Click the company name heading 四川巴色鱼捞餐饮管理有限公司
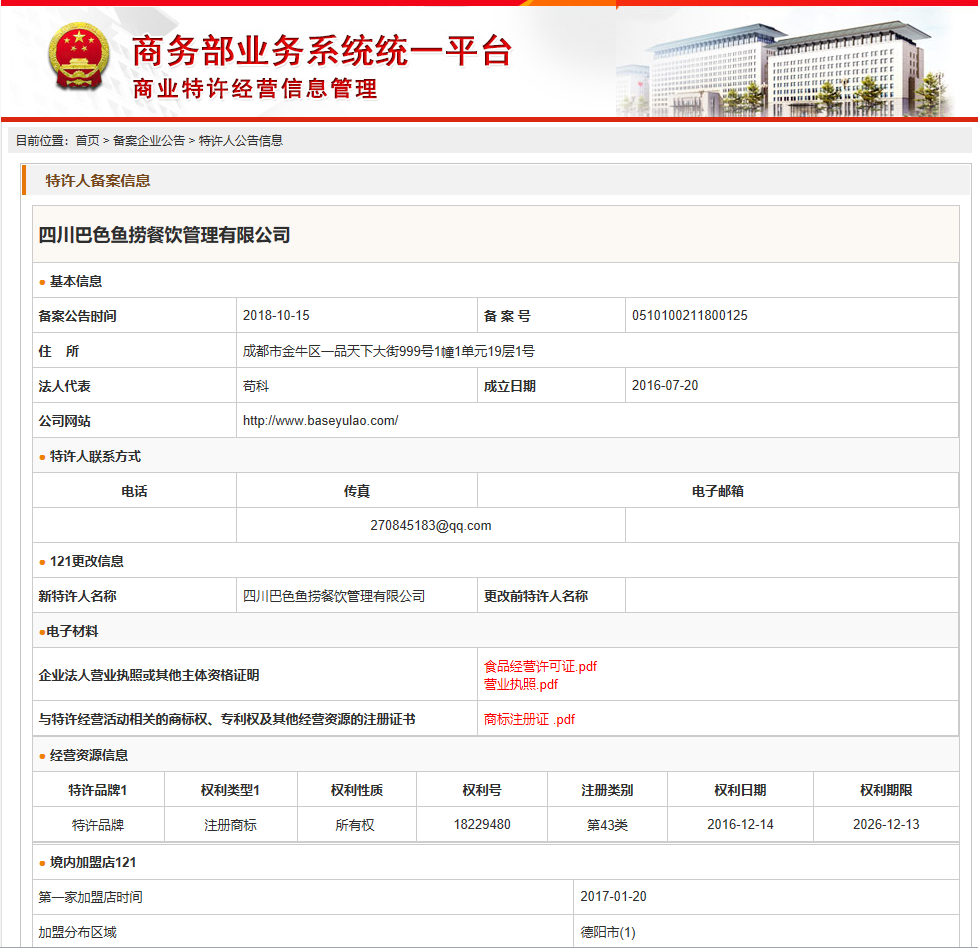Screen dimensions: 978x948 (x=164, y=236)
